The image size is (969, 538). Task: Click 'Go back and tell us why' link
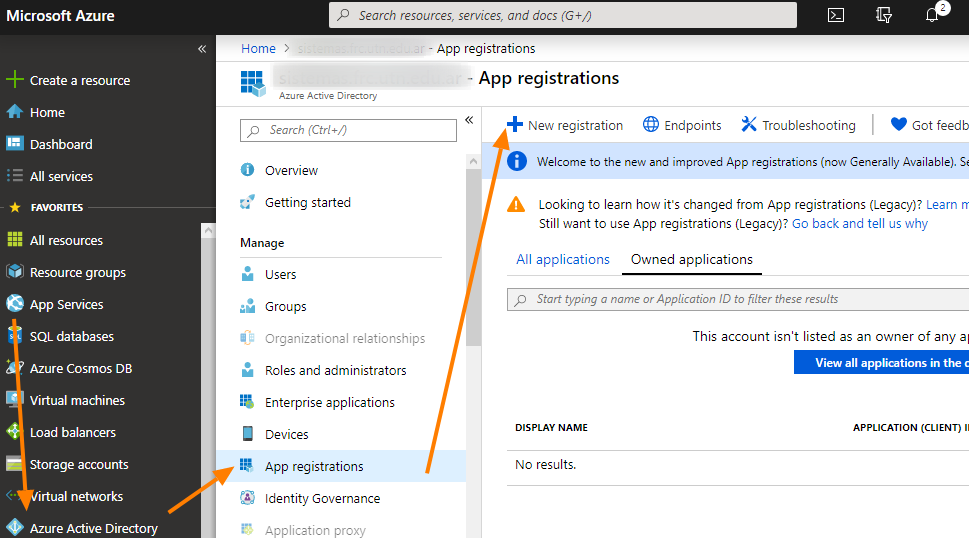point(860,224)
